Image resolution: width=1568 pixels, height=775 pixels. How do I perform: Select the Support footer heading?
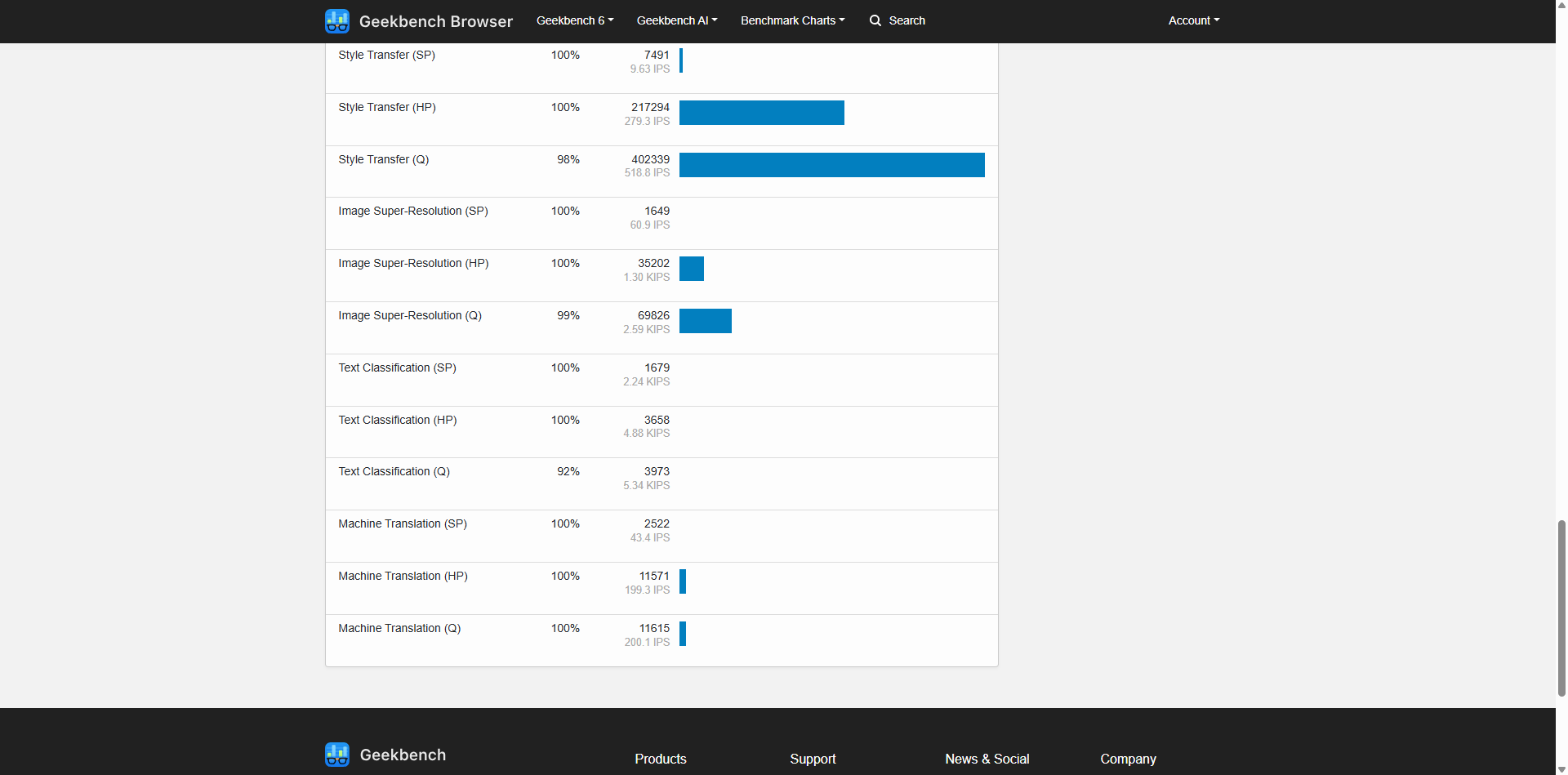pyautogui.click(x=813, y=759)
